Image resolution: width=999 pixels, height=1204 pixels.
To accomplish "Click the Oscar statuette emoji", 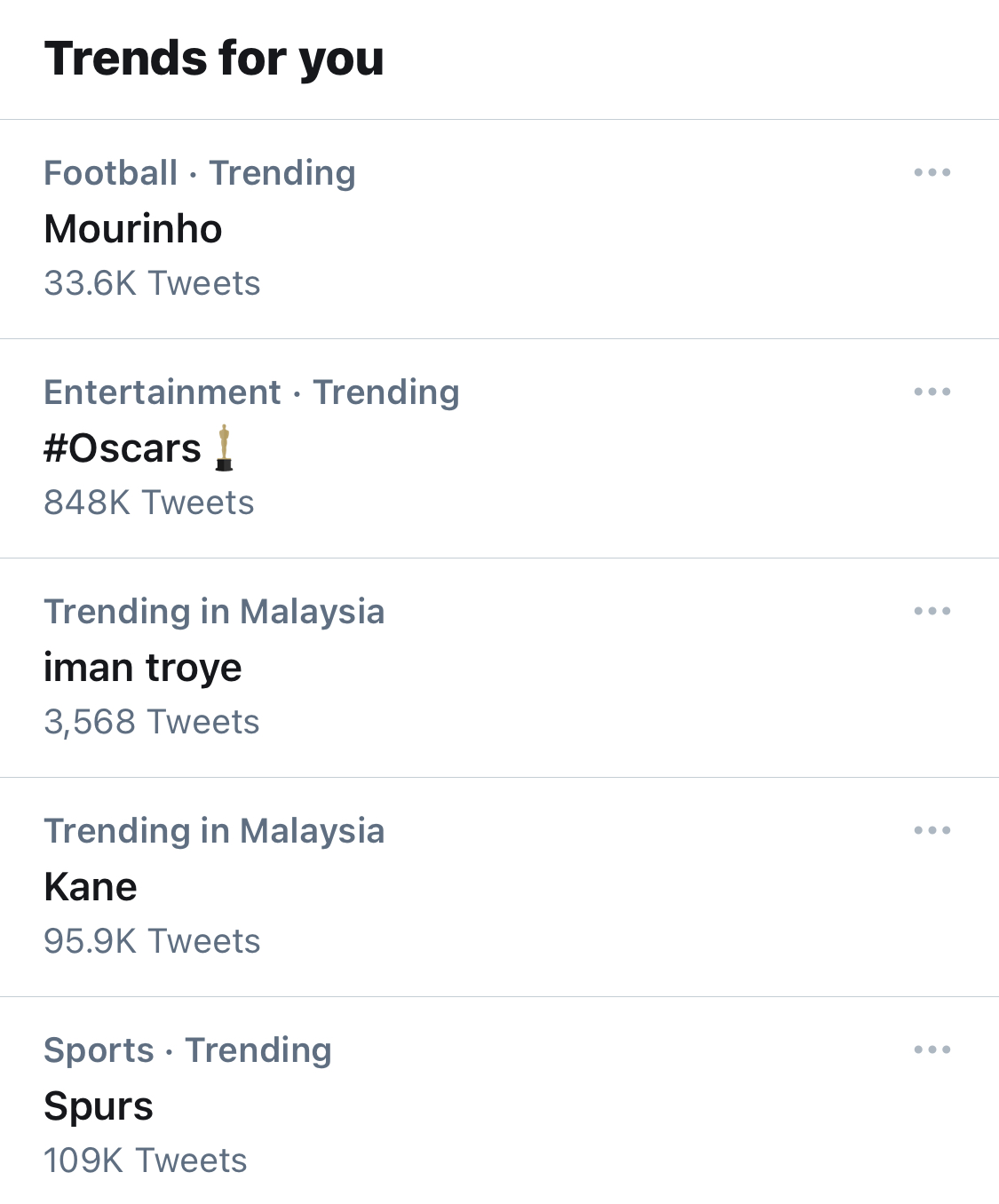I will [225, 448].
